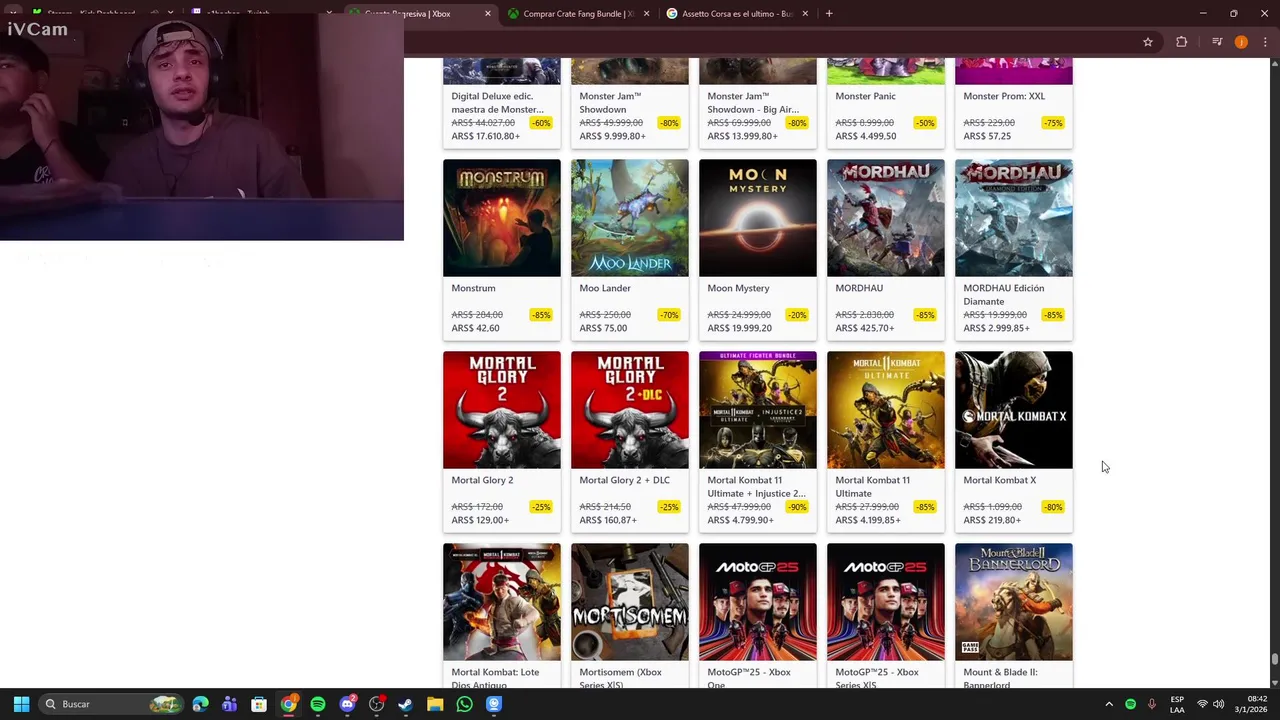Screen dimensions: 1280x720
Task: Open the Mortal Glory 2 DLC cover
Action: click(630, 410)
